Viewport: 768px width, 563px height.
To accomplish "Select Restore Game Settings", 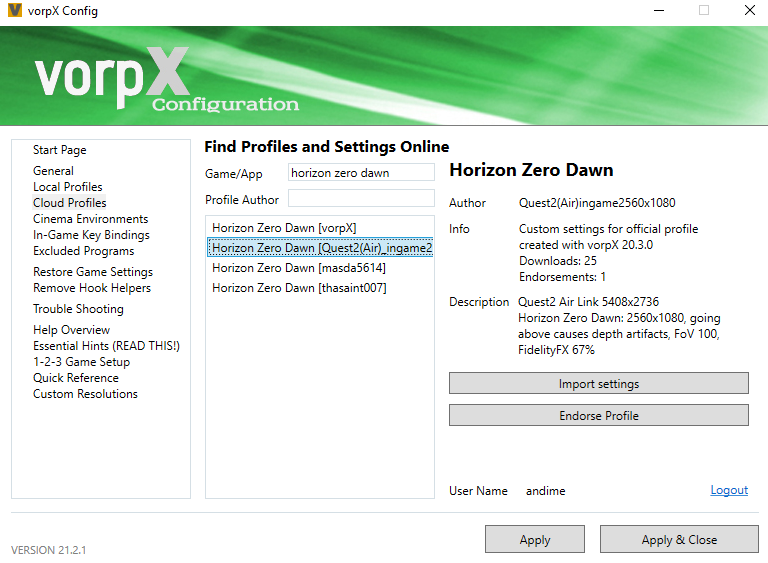I will (x=93, y=272).
